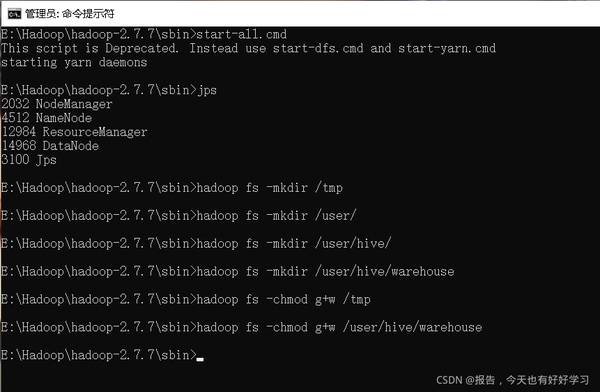Click the window title 管理员: 命令提示符
This screenshot has height=392, width=600.
tap(70, 14)
